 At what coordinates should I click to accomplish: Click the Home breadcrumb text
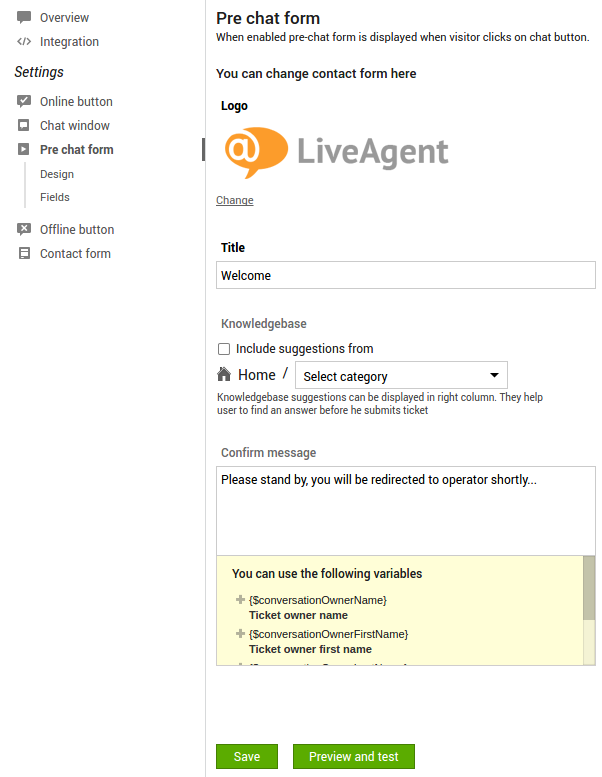coord(257,375)
